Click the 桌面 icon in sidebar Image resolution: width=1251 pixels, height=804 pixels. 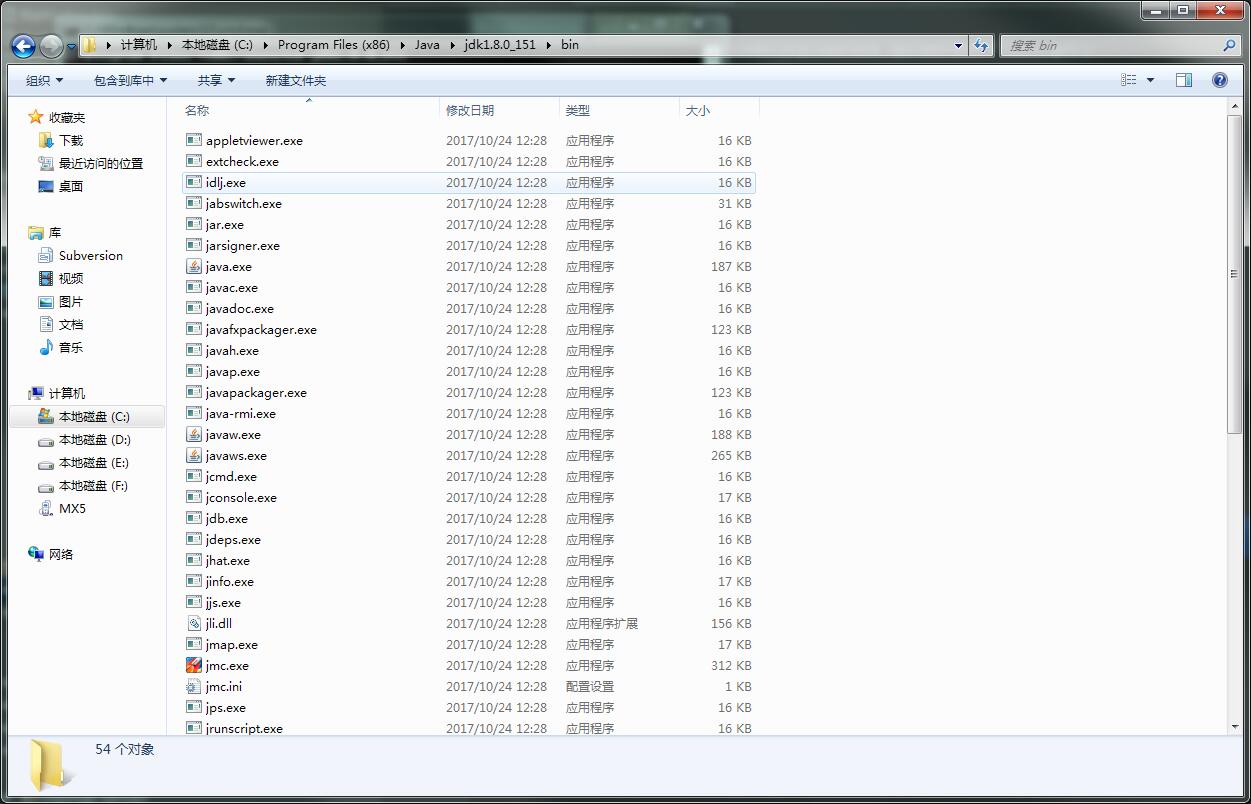[46, 186]
